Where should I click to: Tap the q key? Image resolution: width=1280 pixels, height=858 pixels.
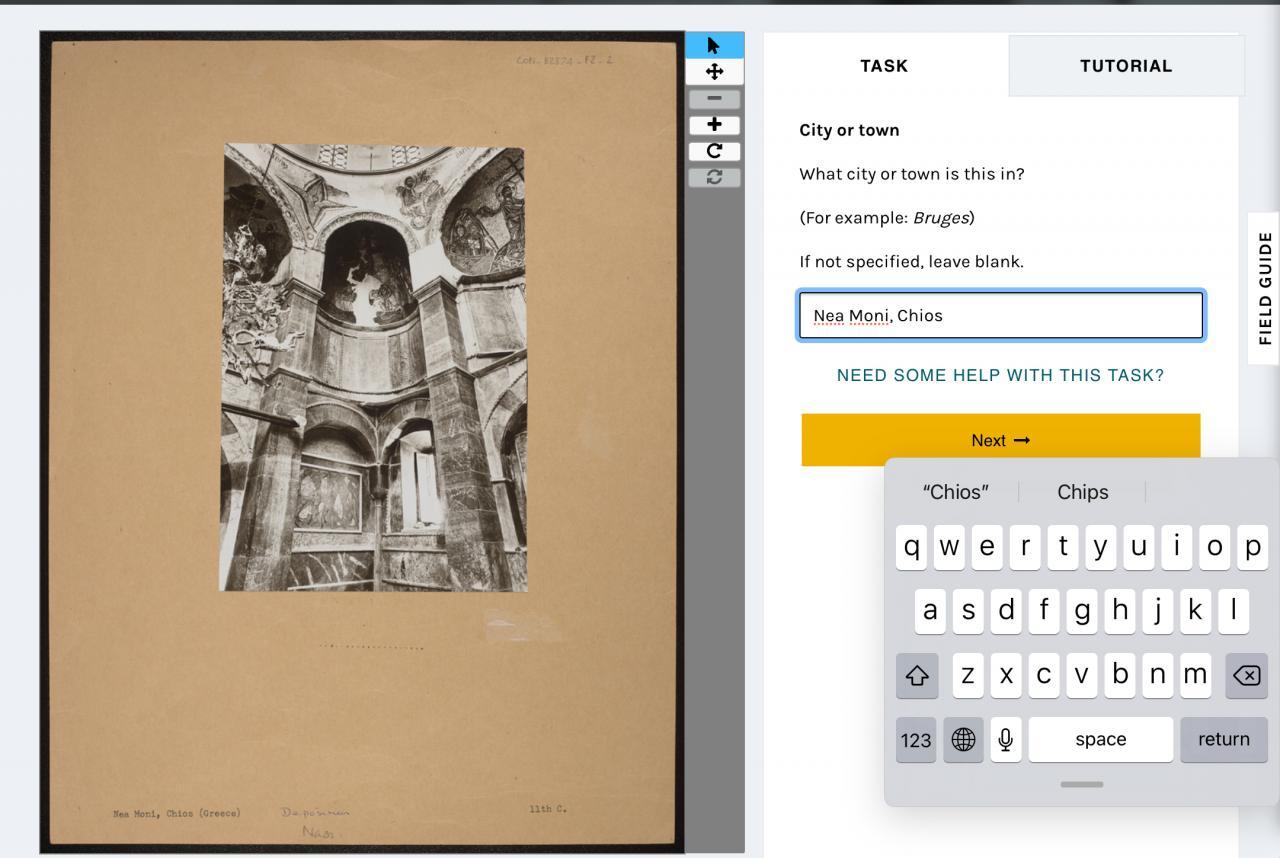click(x=911, y=547)
